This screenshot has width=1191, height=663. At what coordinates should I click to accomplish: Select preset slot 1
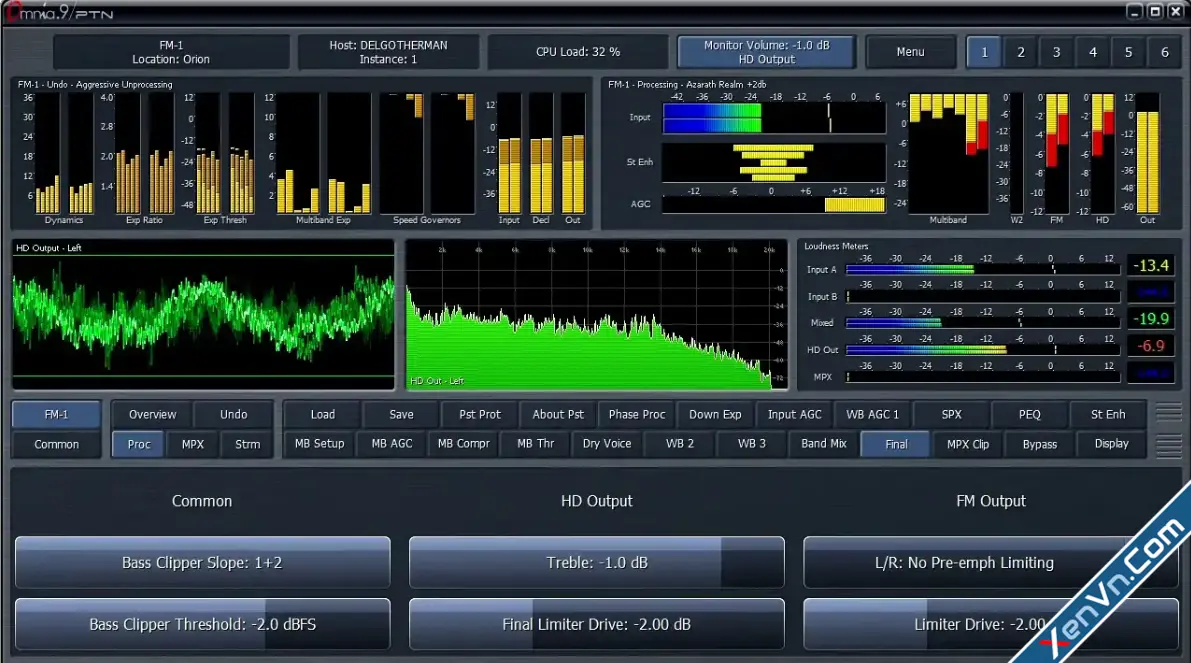point(984,52)
